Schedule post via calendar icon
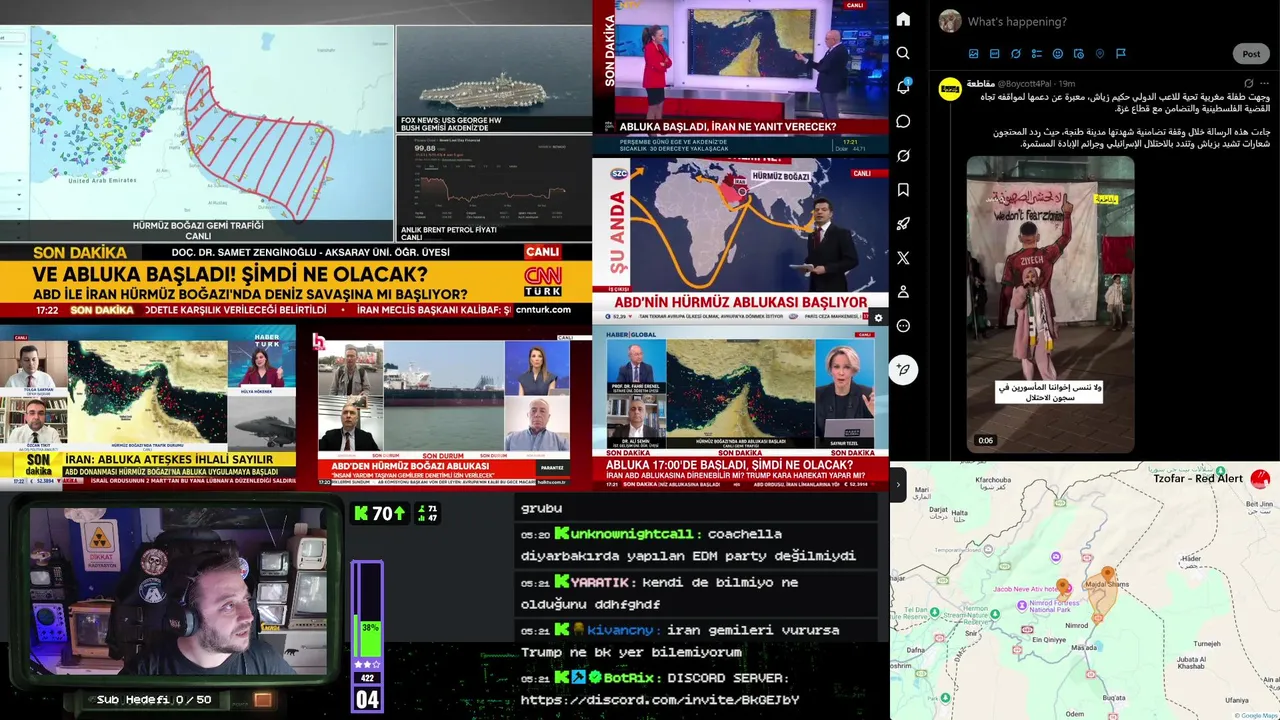Image resolution: width=1280 pixels, height=720 pixels. pos(1079,54)
